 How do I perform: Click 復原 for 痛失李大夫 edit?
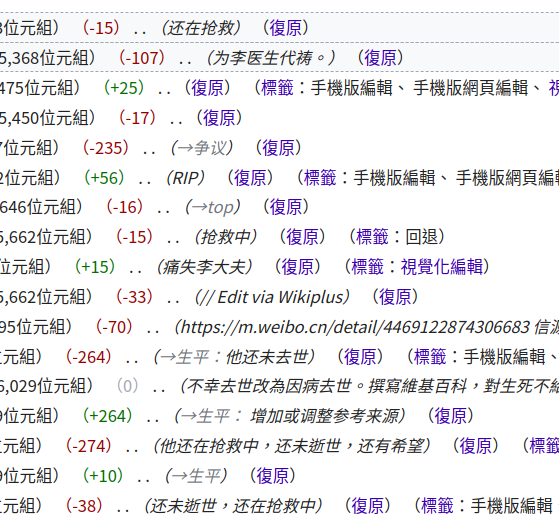tap(298, 267)
